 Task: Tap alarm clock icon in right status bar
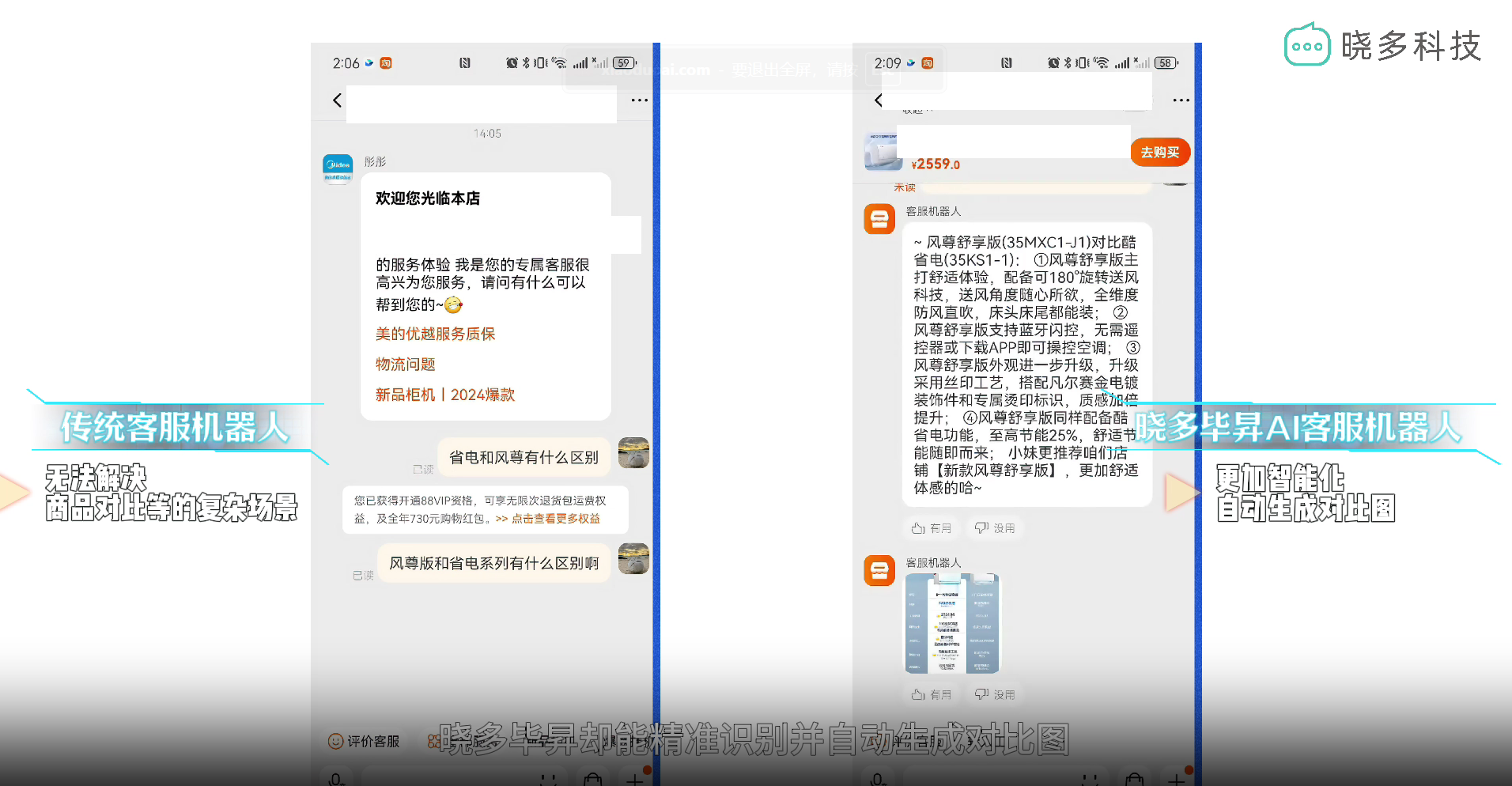tap(1053, 63)
